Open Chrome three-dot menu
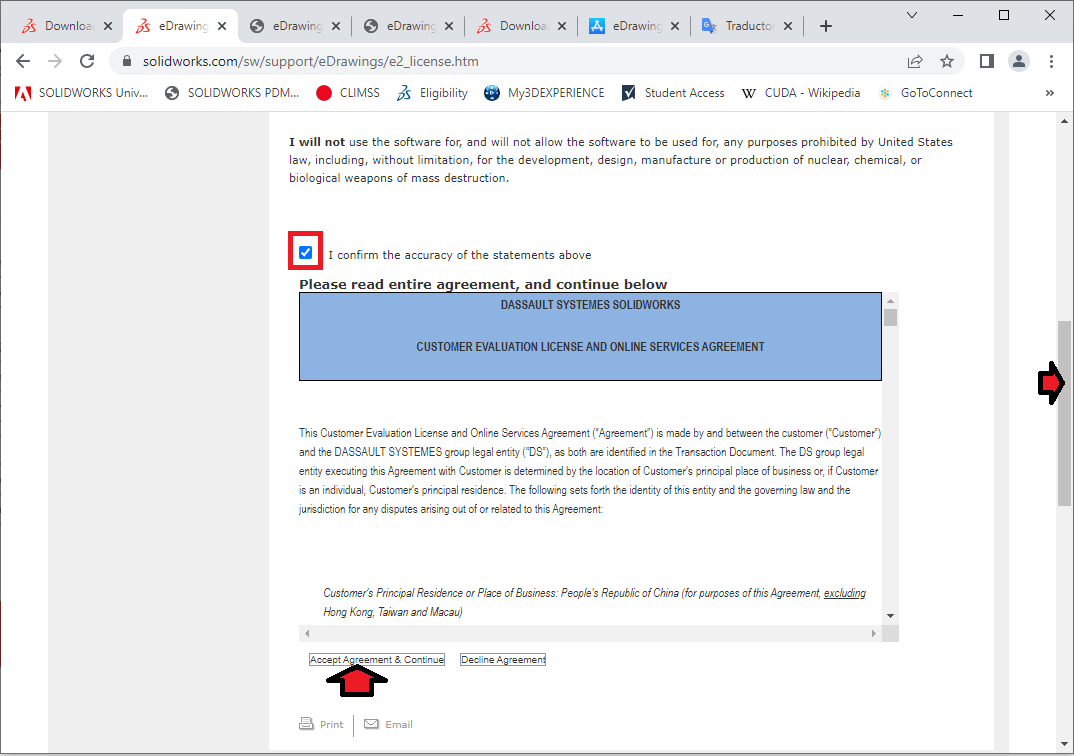 [1051, 61]
